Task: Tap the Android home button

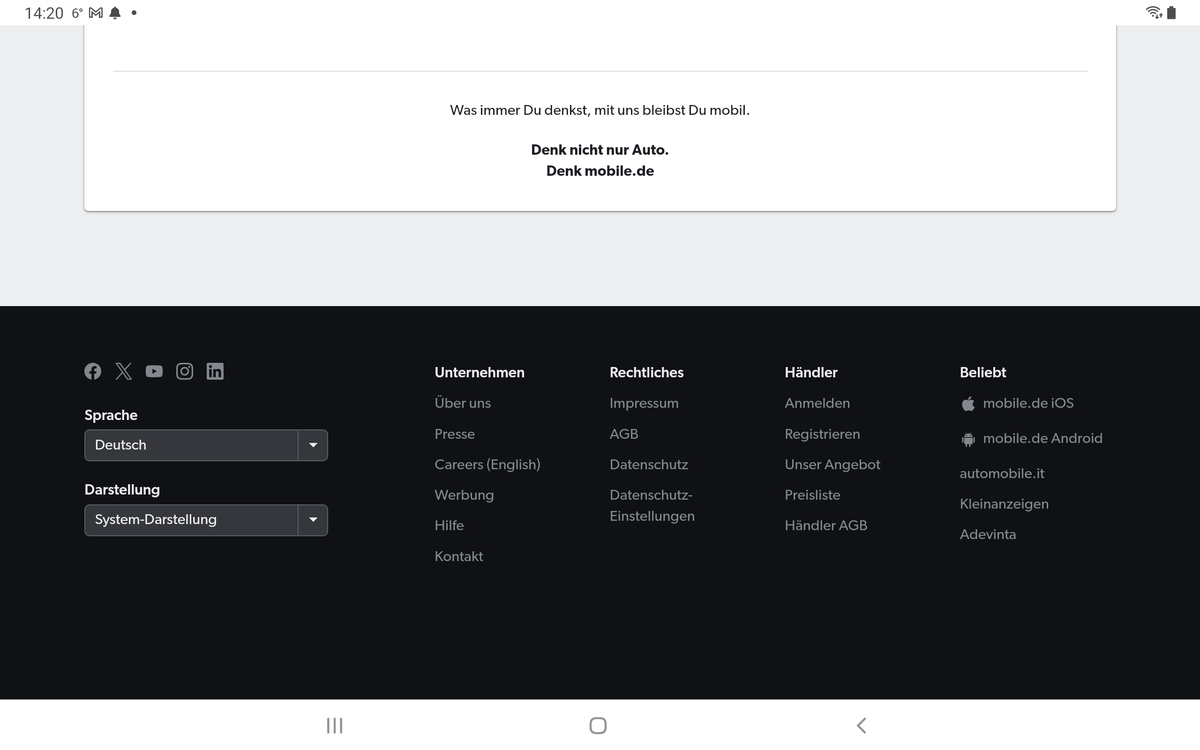Action: (x=598, y=725)
